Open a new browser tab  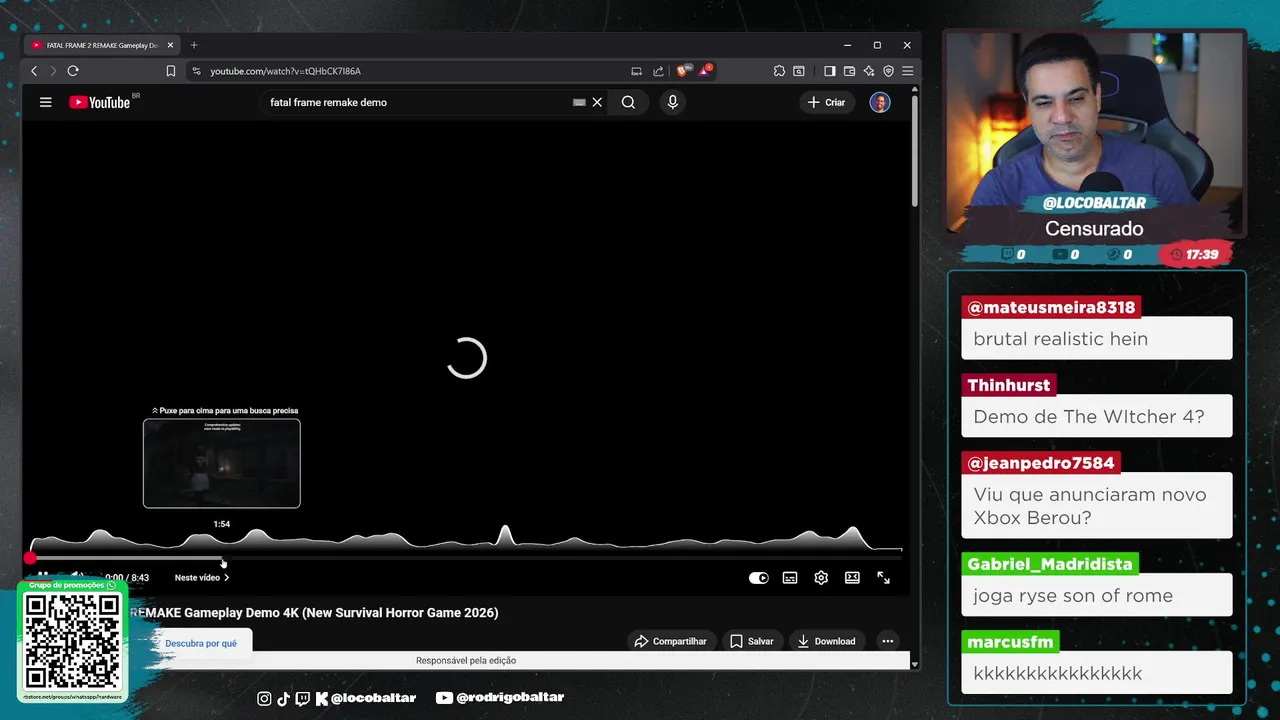point(194,45)
